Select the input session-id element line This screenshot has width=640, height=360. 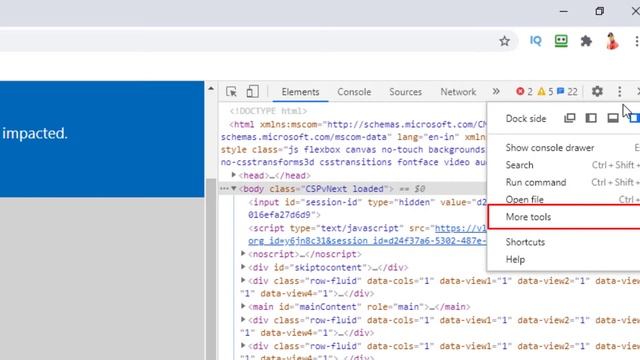tap(367, 208)
